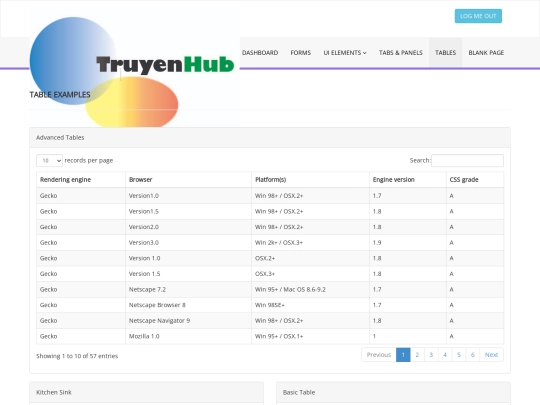Open the records per page dropdown
Viewport: 540px width, 405px height.
click(49, 160)
